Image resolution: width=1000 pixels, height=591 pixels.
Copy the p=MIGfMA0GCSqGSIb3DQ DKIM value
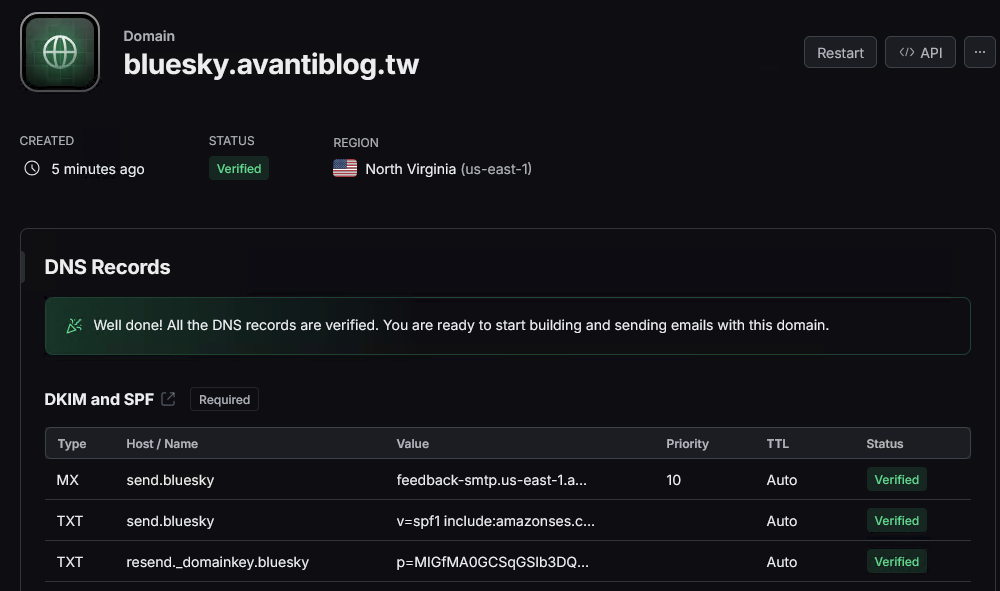492,562
